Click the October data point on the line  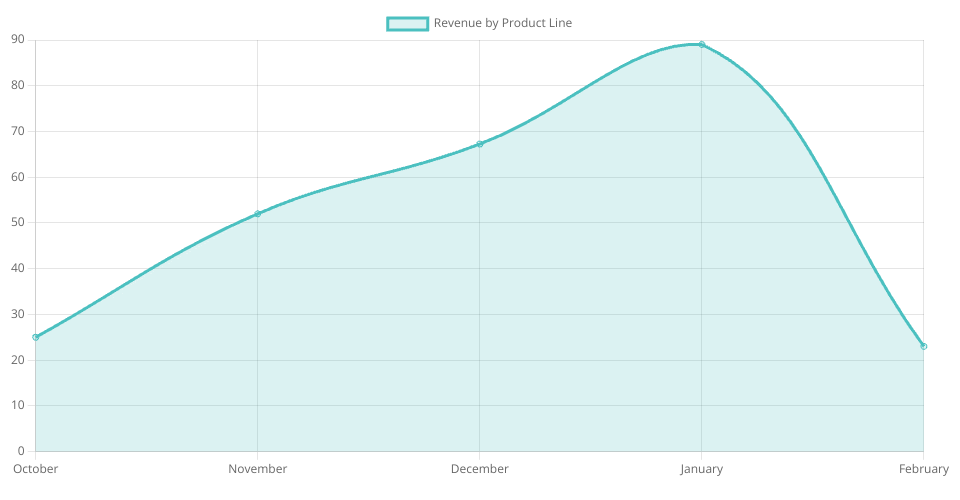click(36, 337)
